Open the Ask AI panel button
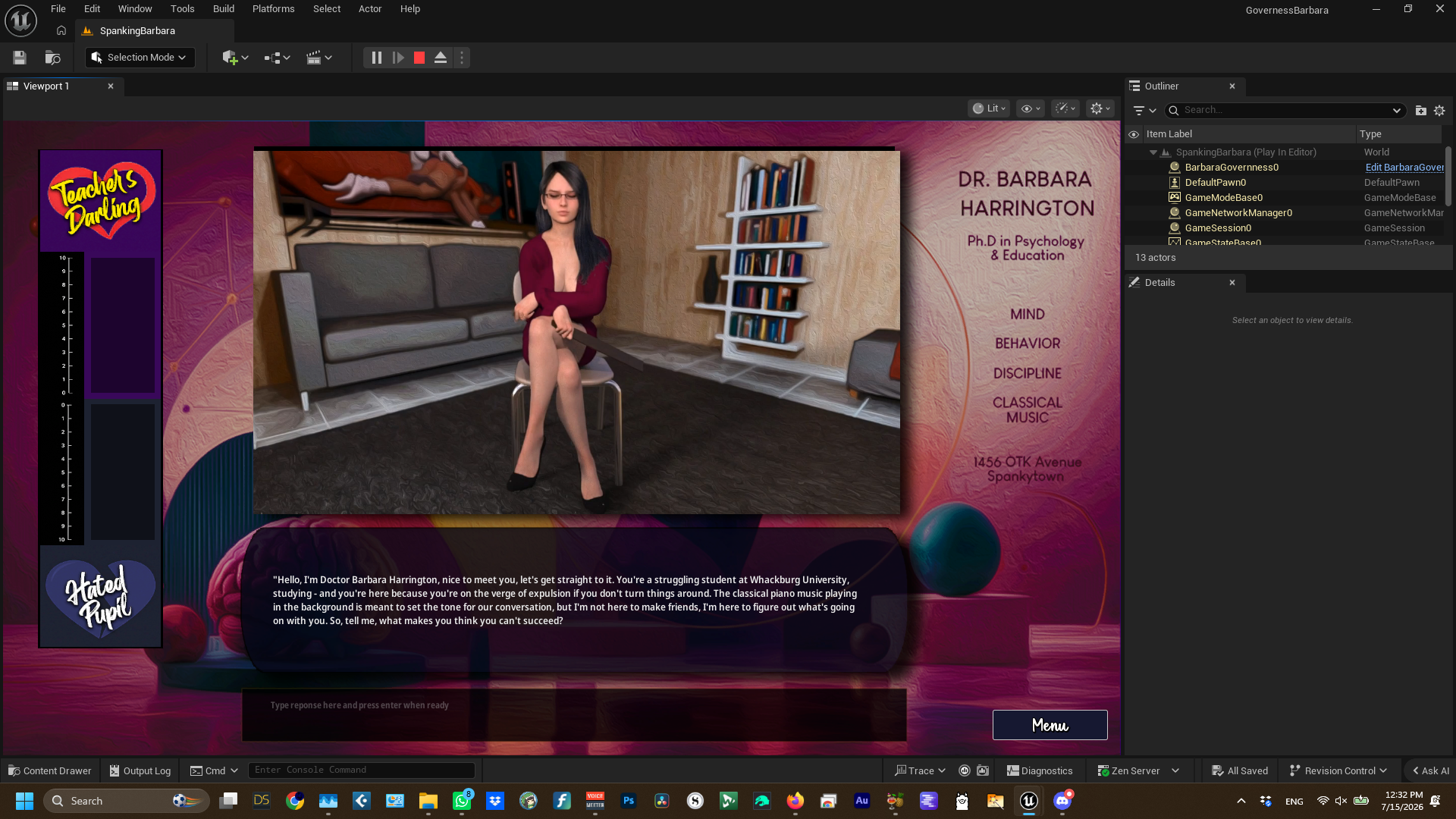The width and height of the screenshot is (1456, 819). 1430,770
